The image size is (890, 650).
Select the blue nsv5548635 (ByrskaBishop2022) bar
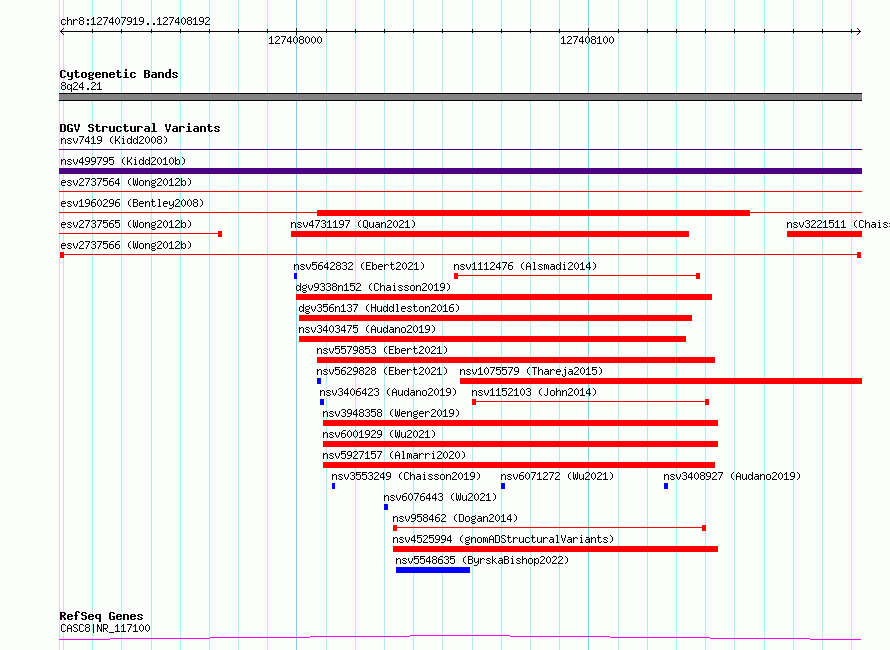point(433,570)
